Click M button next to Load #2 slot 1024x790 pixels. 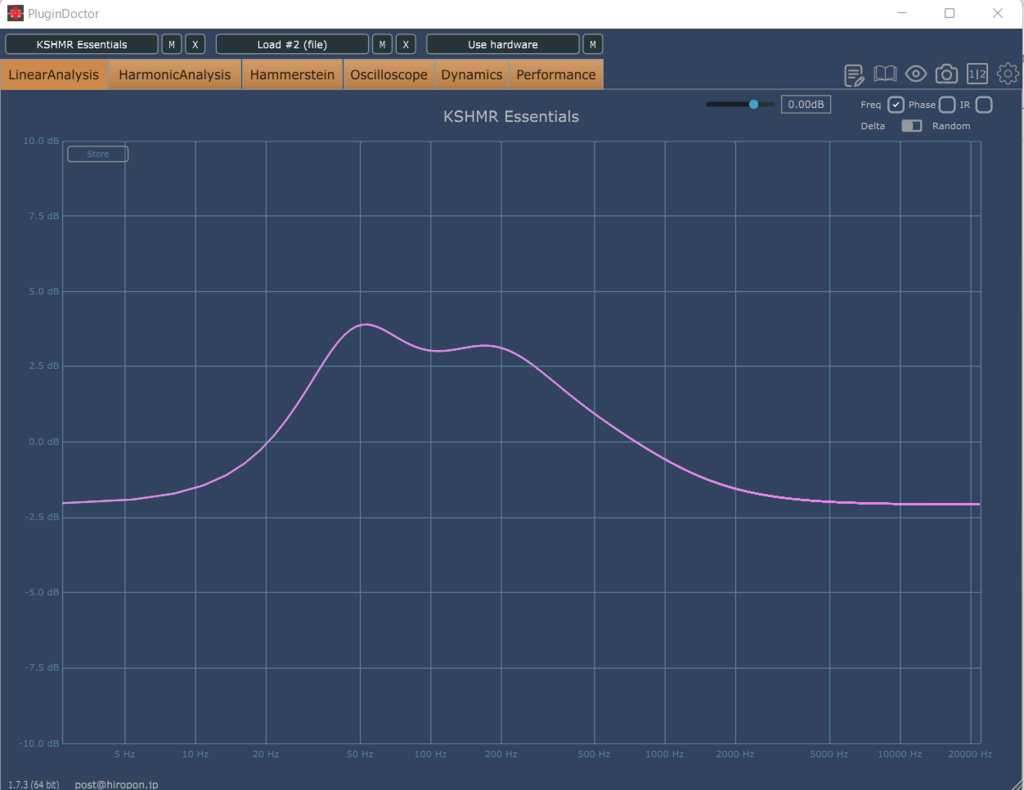(x=382, y=44)
